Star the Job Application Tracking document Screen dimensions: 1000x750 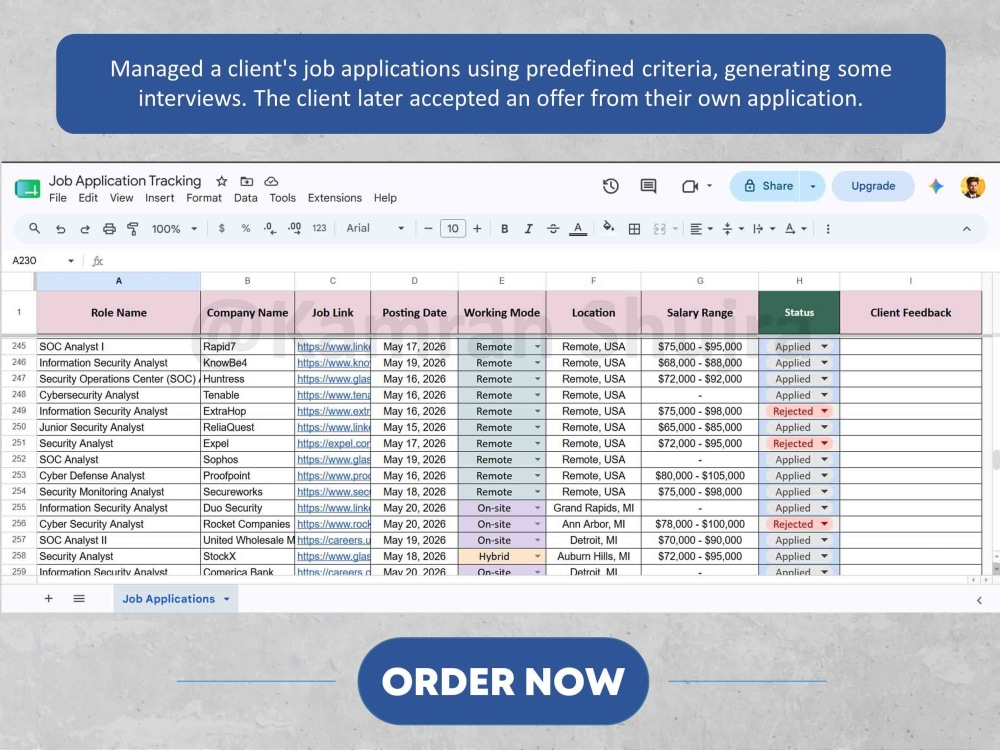pyautogui.click(x=221, y=181)
